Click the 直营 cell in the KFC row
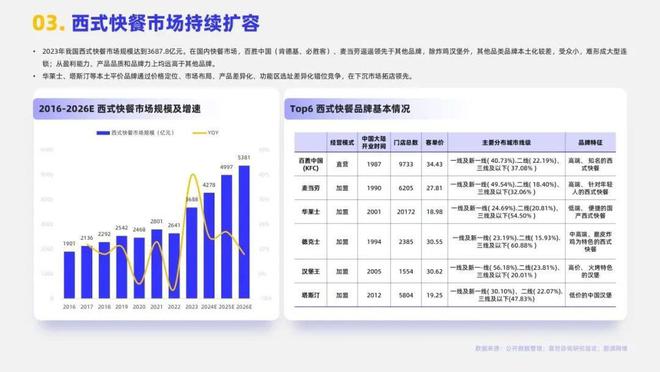660x372 pixels. 342,165
